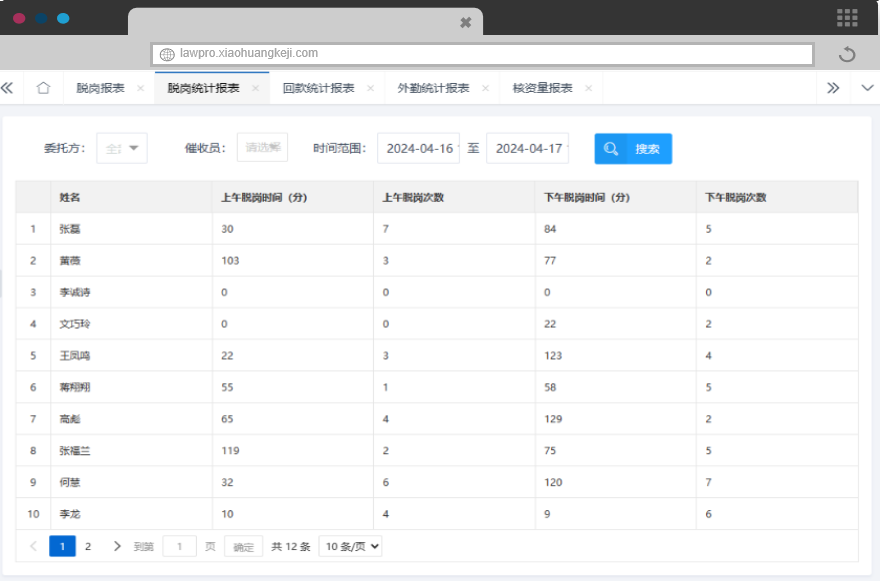Viewport: 880px width, 581px height.
Task: Open the 外勤统计报表 tab
Action: tap(433, 88)
